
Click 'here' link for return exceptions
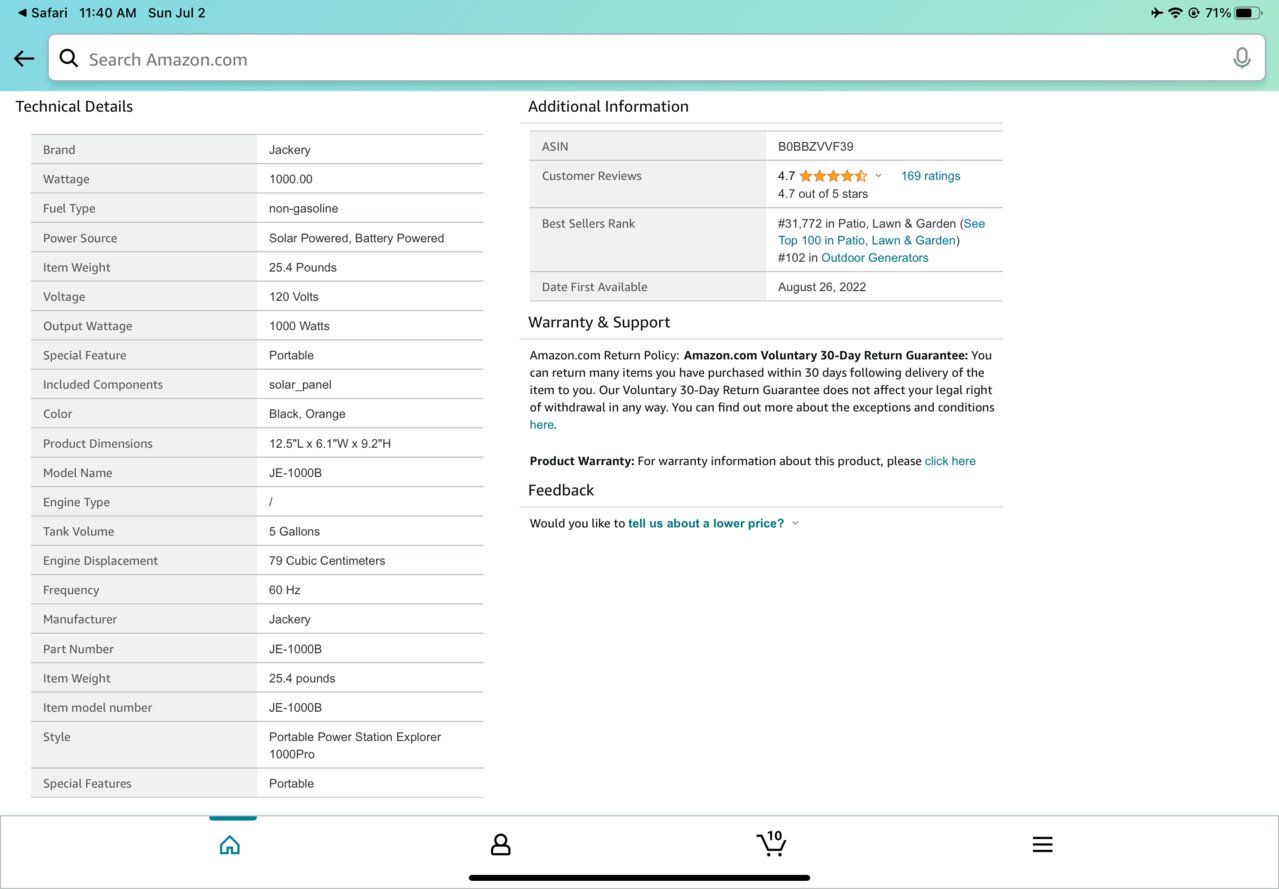tap(541, 425)
